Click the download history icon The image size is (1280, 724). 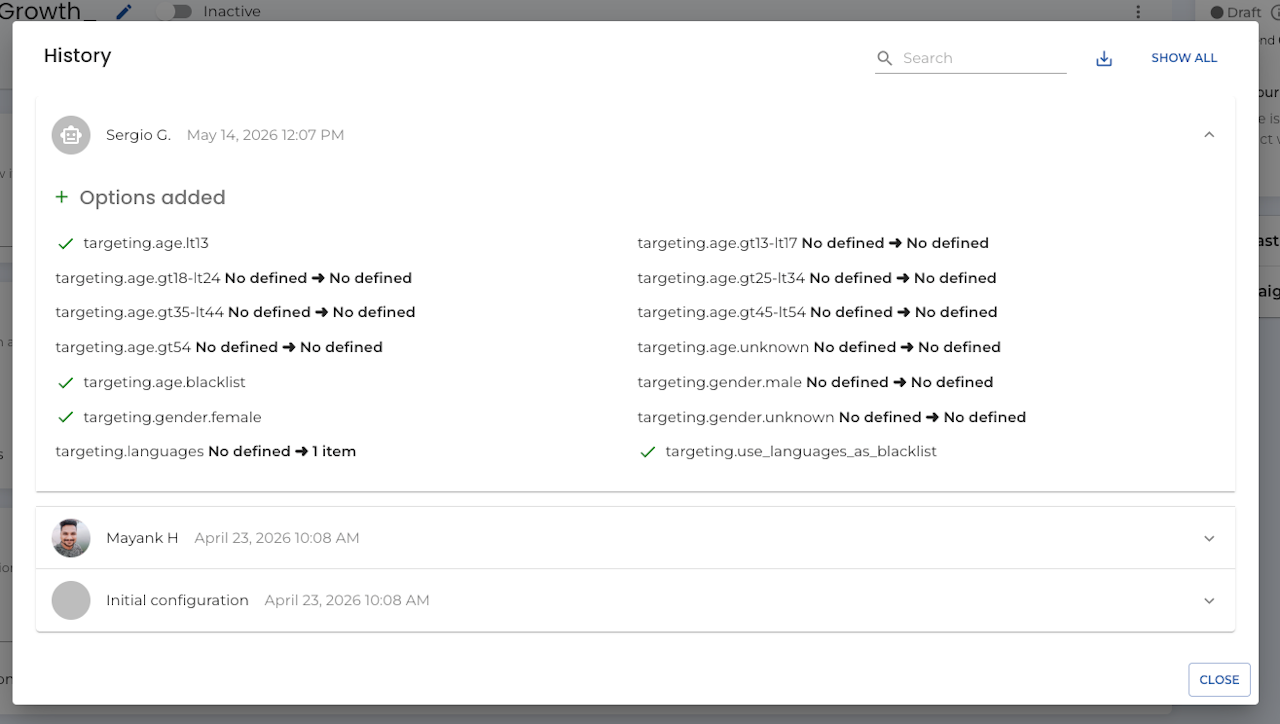1104,59
